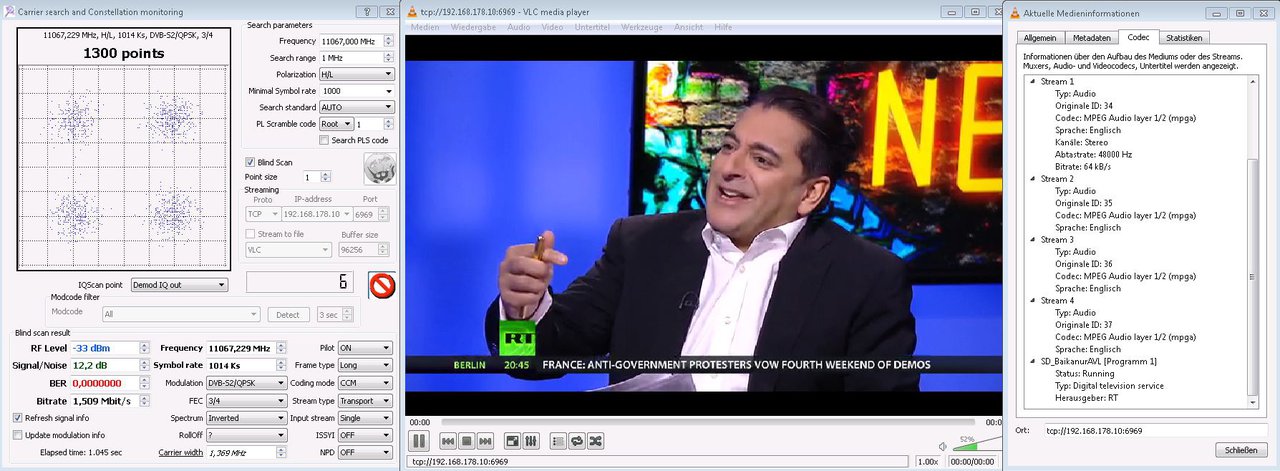Show the VLC playlist

558,441
